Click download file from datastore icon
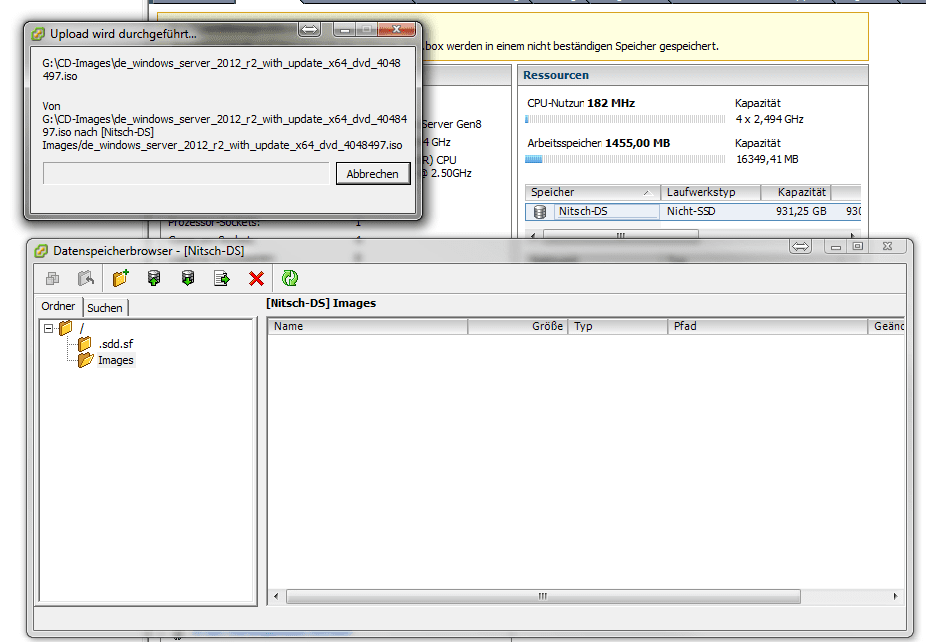The width and height of the screenshot is (926, 642). (188, 278)
